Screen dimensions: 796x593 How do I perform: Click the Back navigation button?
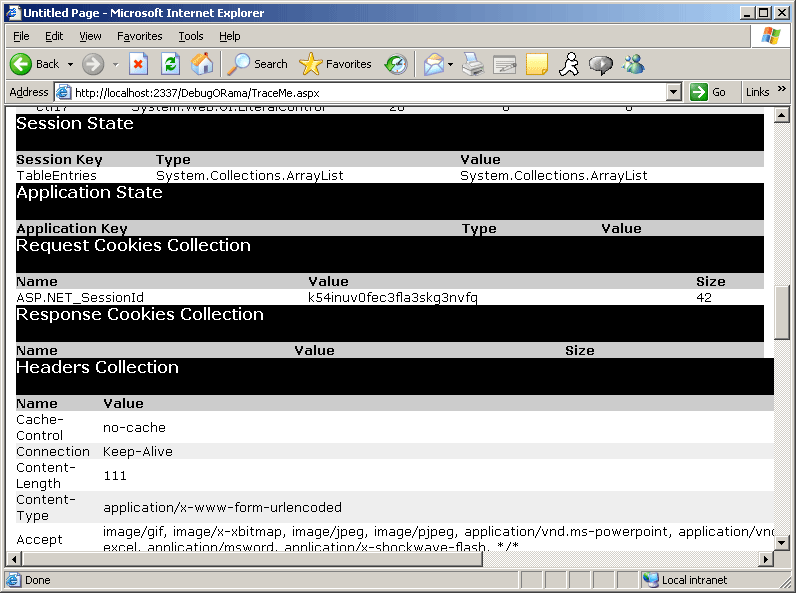tap(35, 64)
